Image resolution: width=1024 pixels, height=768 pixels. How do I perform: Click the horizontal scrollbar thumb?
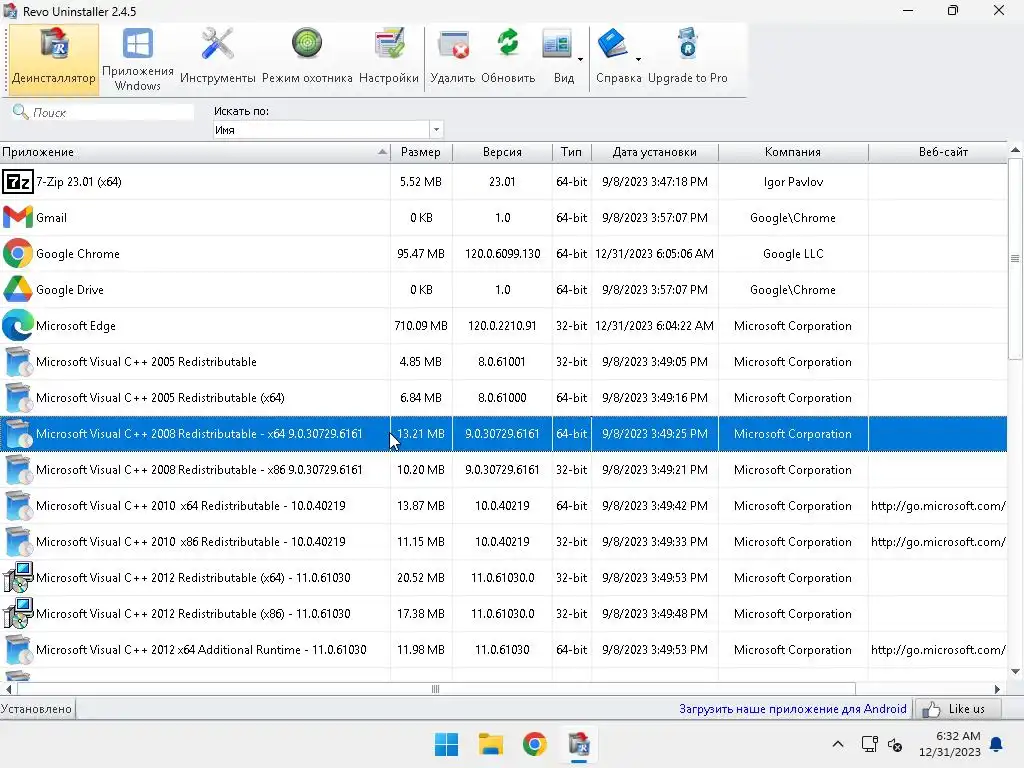coord(436,689)
